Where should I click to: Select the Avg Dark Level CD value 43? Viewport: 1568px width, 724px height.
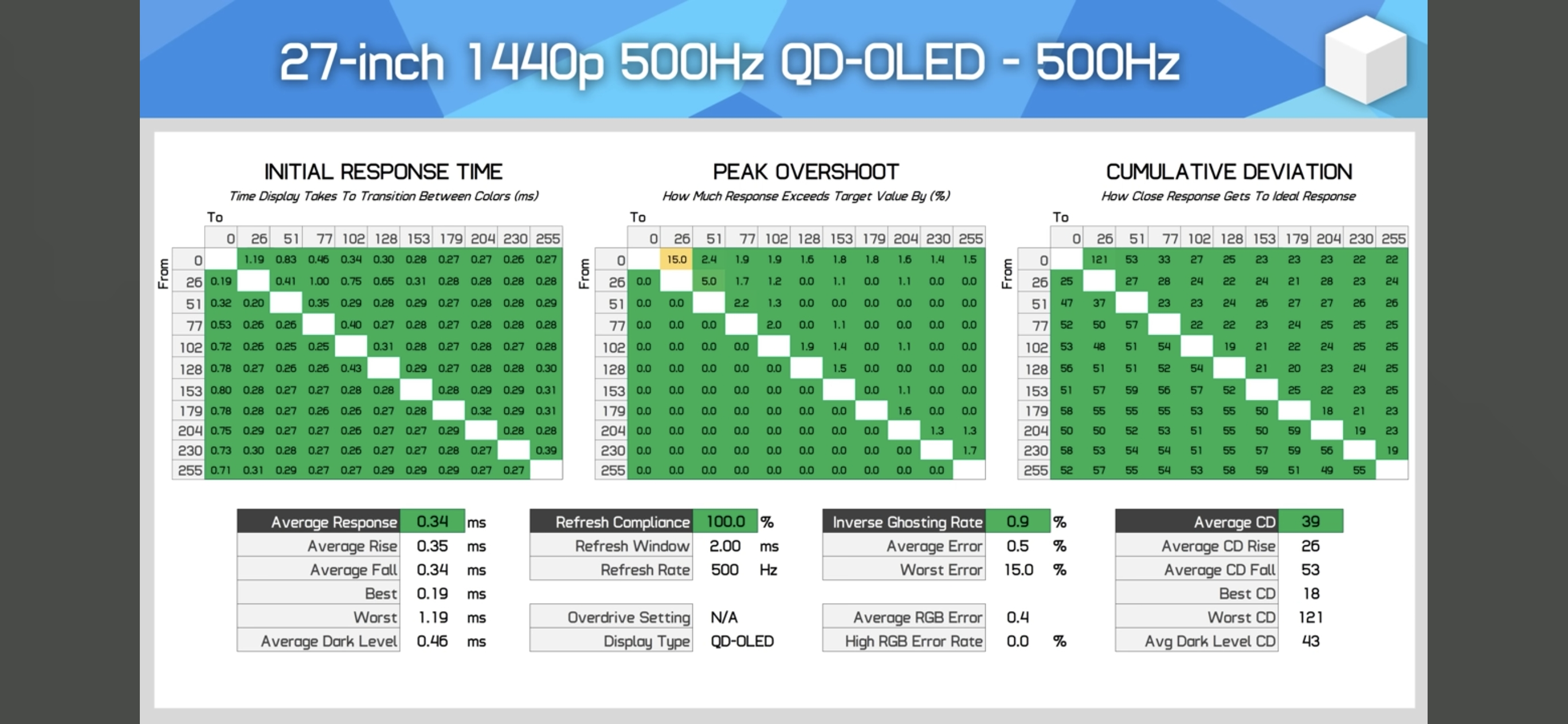pos(1311,640)
